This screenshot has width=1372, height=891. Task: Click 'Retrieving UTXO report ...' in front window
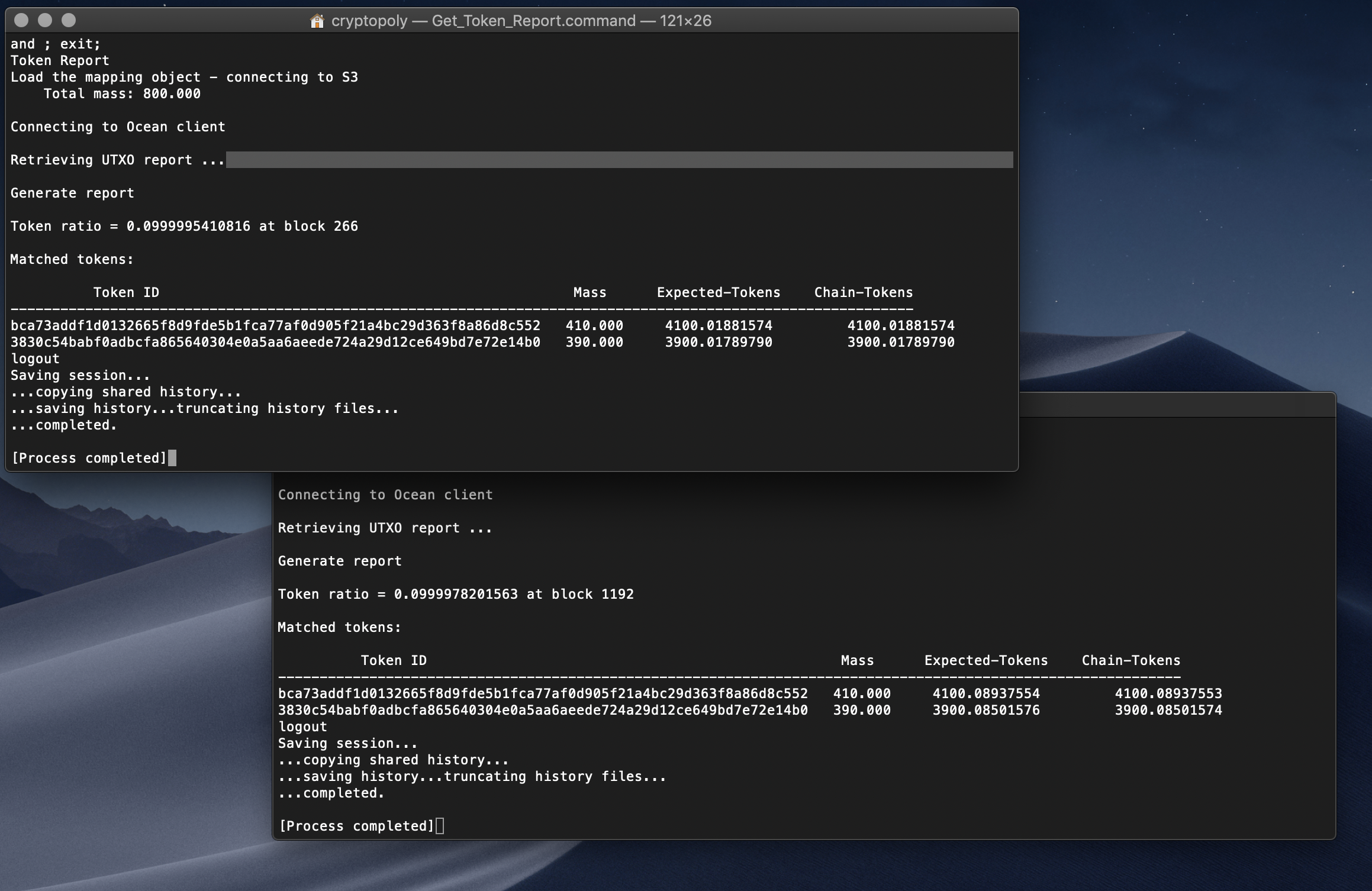pyautogui.click(x=118, y=160)
